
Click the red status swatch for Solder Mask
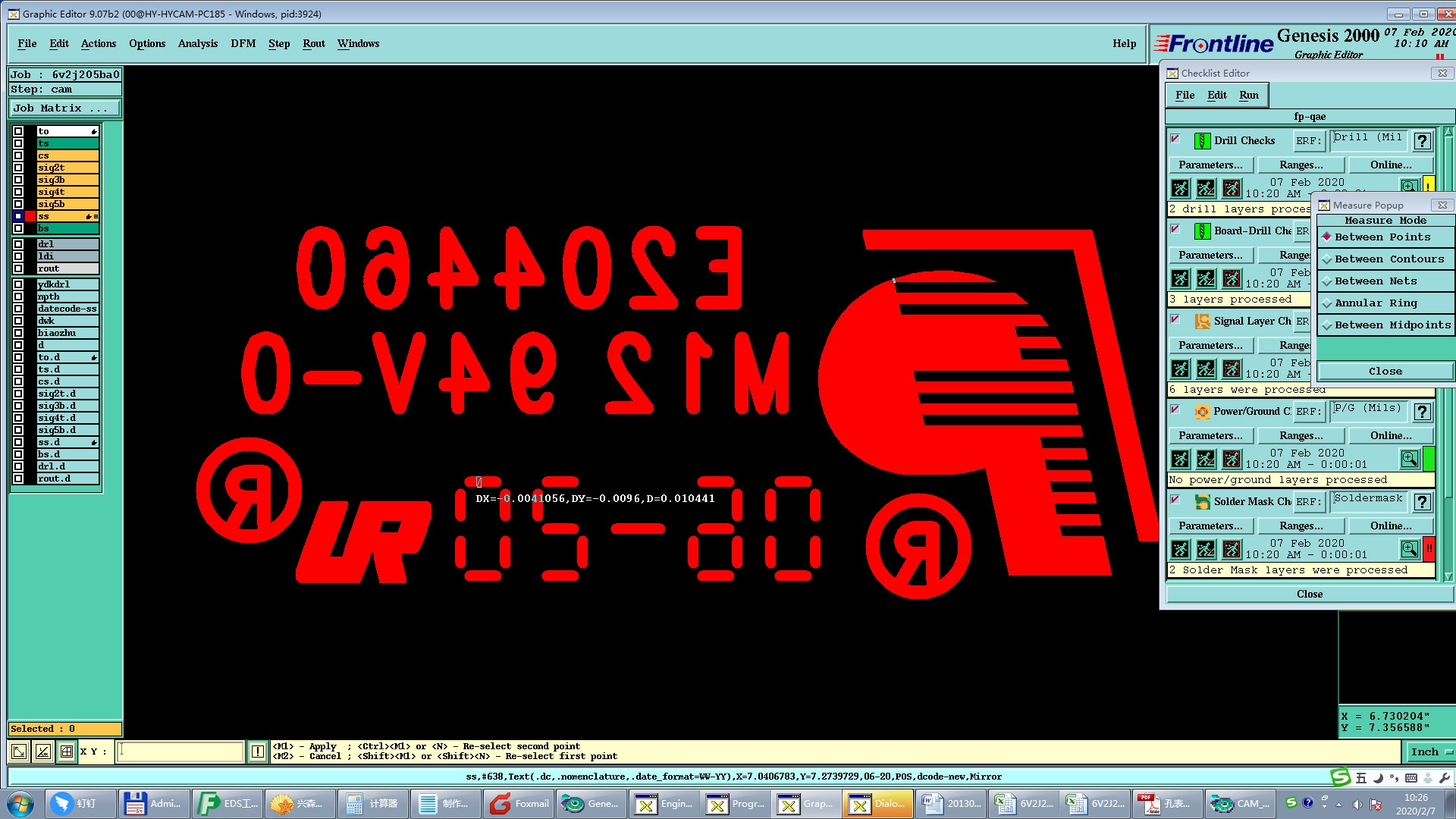(1429, 548)
